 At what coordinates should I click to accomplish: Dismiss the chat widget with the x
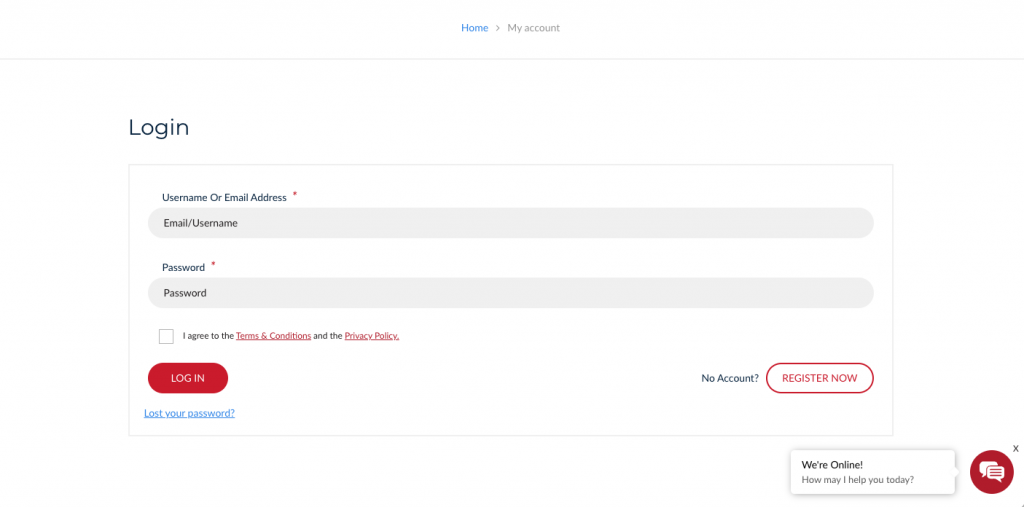pos(1015,449)
